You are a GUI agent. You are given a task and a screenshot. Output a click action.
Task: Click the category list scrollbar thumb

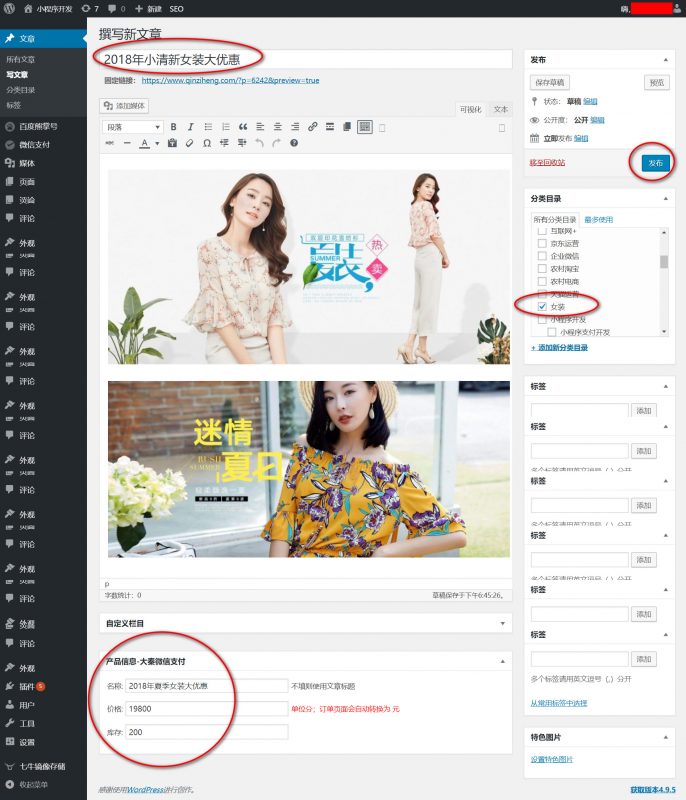click(x=664, y=262)
